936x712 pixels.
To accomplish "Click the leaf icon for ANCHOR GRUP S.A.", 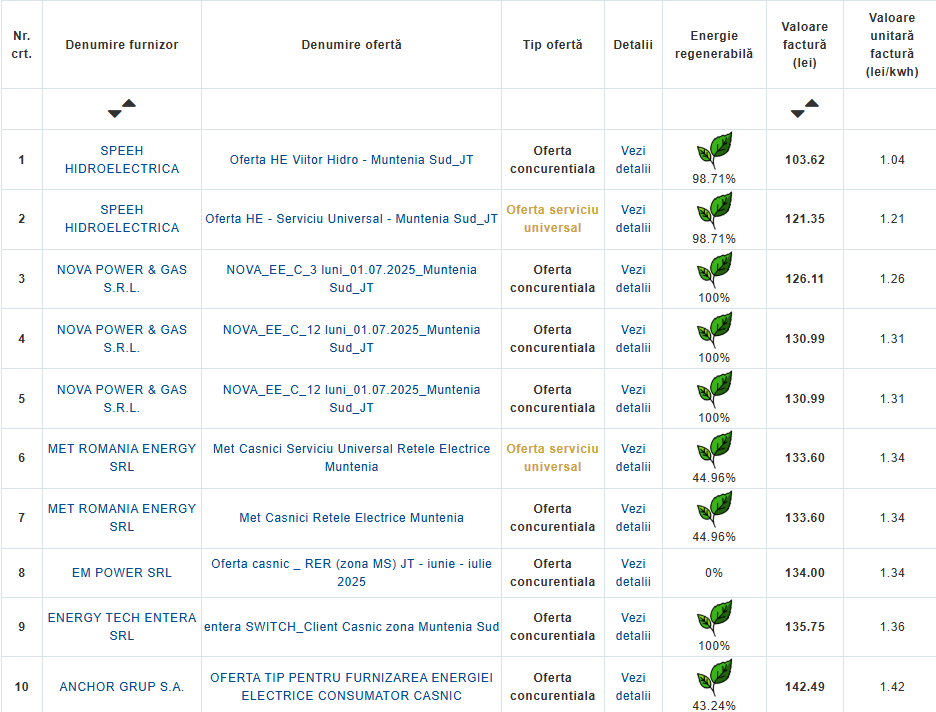I will coord(714,677).
